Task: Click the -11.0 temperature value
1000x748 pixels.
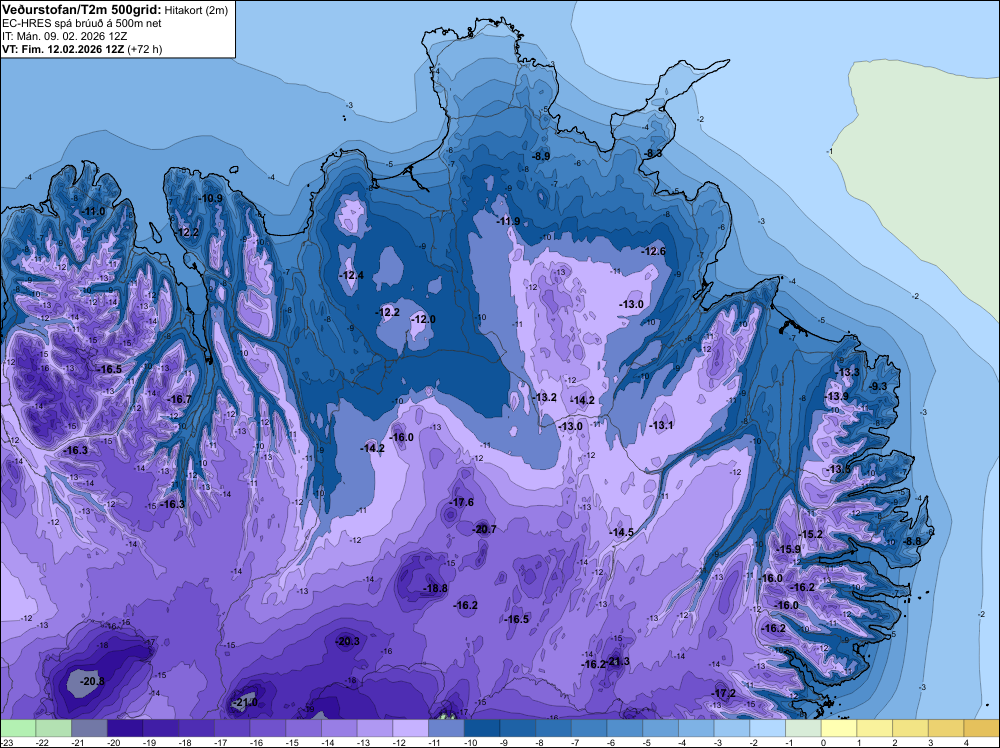Action: (93, 211)
